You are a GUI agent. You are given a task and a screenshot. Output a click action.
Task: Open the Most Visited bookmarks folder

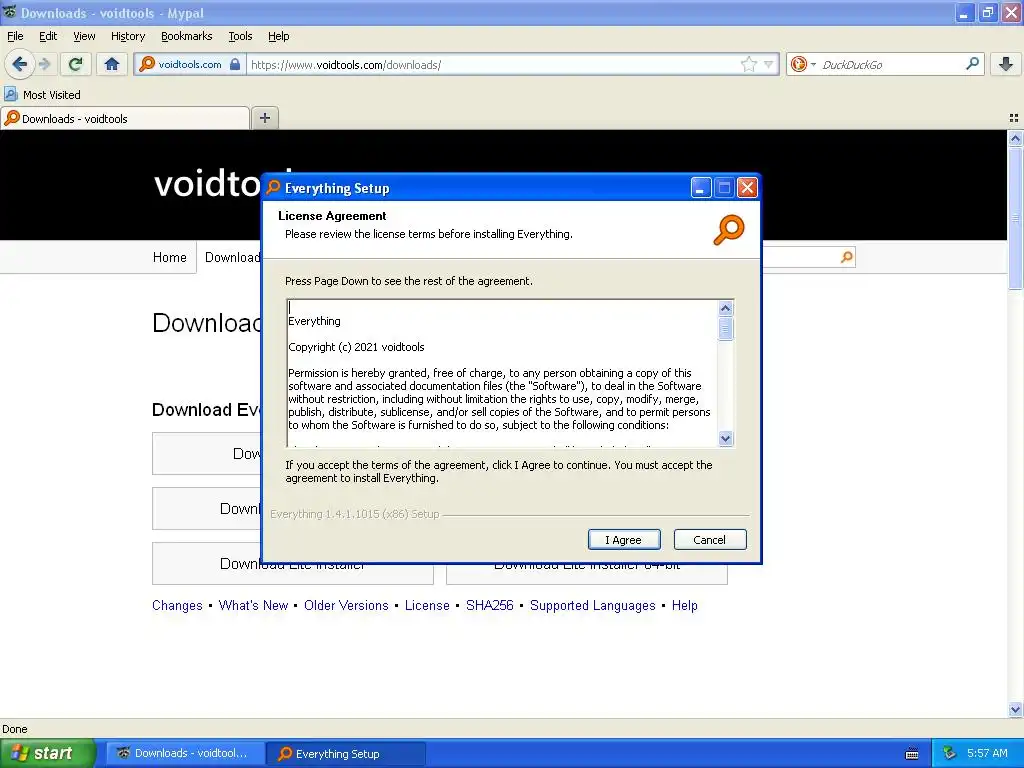tap(42, 95)
